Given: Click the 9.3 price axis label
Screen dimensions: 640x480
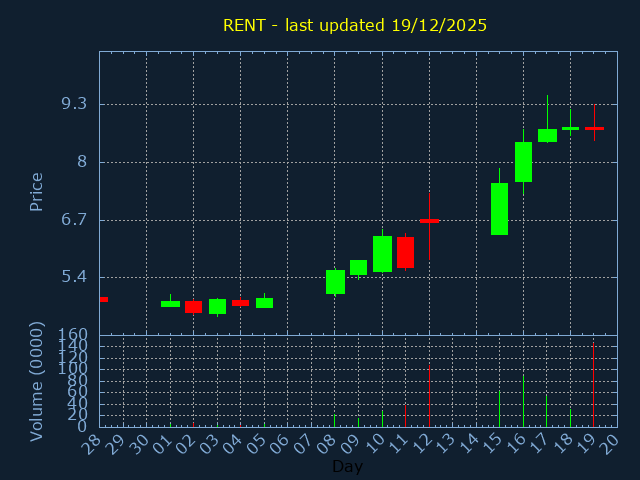Looking at the screenshot, I should click(74, 104).
